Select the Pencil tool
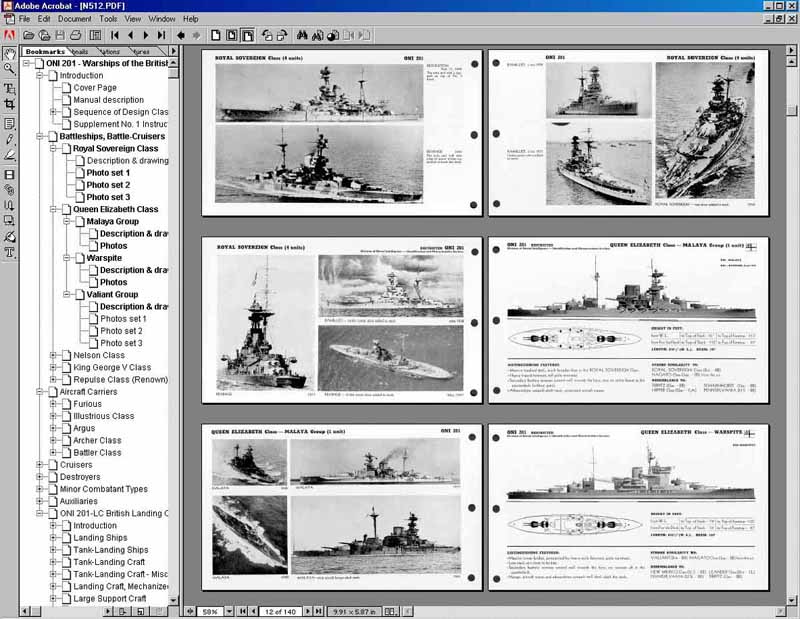This screenshot has width=800, height=619. pos(9,139)
